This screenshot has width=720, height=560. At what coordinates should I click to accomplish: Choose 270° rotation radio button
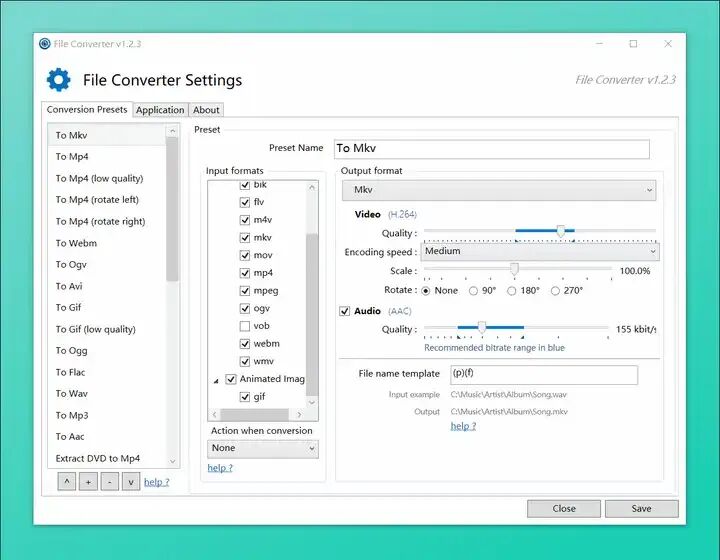pyautogui.click(x=555, y=291)
